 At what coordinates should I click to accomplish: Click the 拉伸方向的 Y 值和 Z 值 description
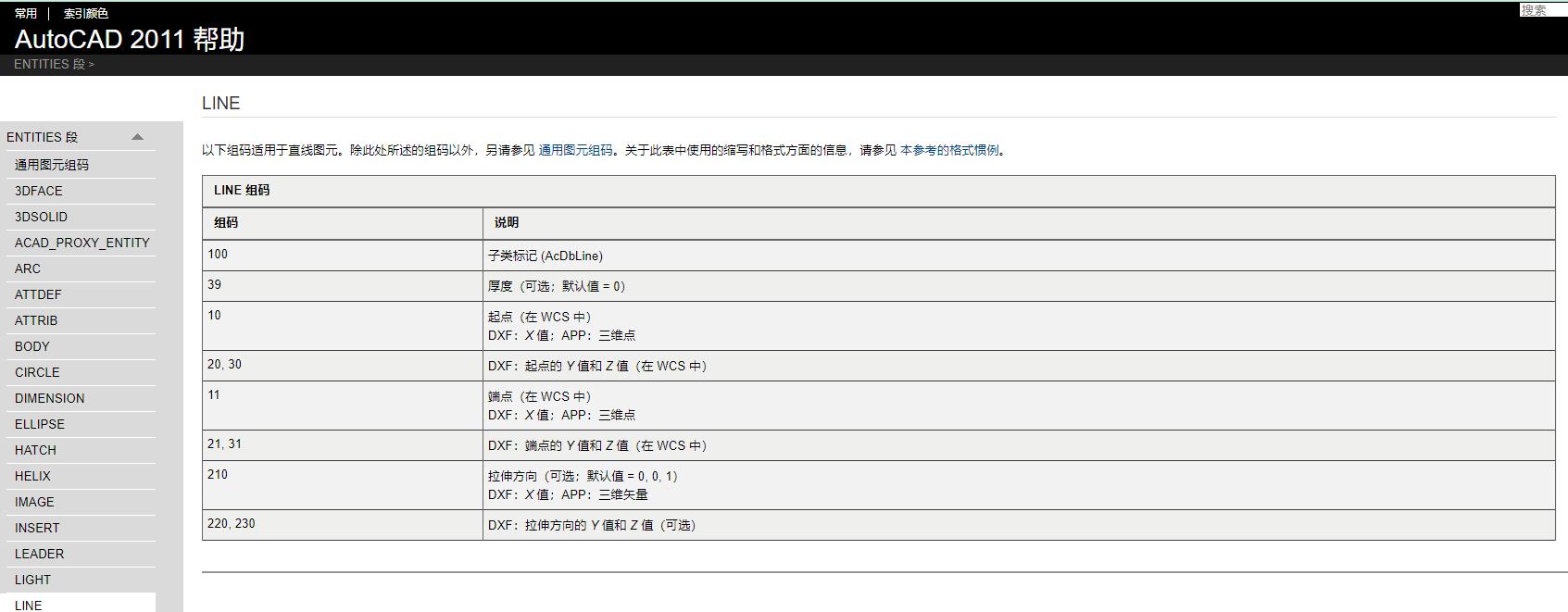pos(1019,525)
